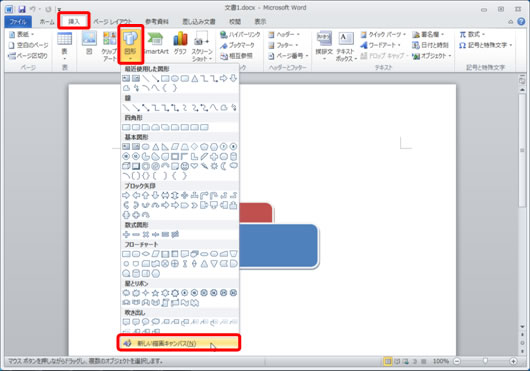The width and height of the screenshot is (530, 371).
Task: Open the ワードアート dropdown
Action: [x=380, y=45]
